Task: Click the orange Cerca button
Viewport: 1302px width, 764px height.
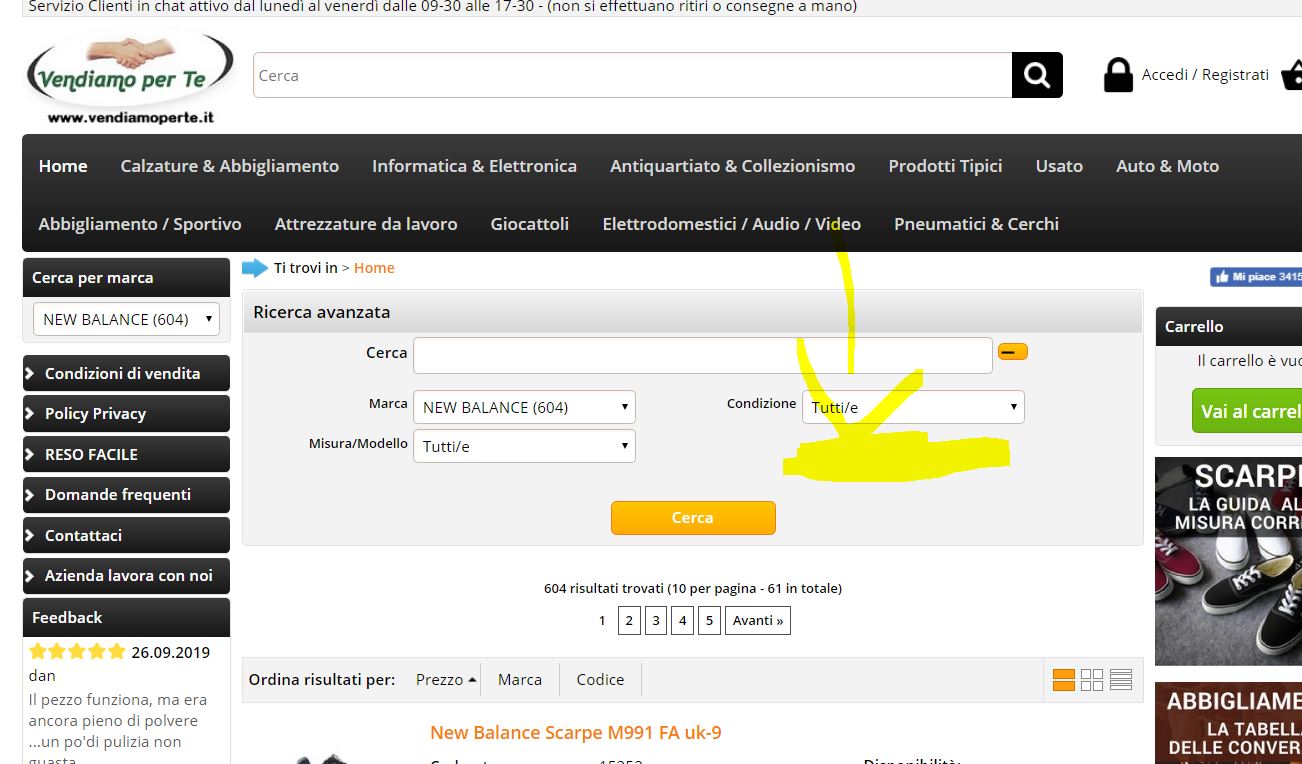Action: coord(693,518)
